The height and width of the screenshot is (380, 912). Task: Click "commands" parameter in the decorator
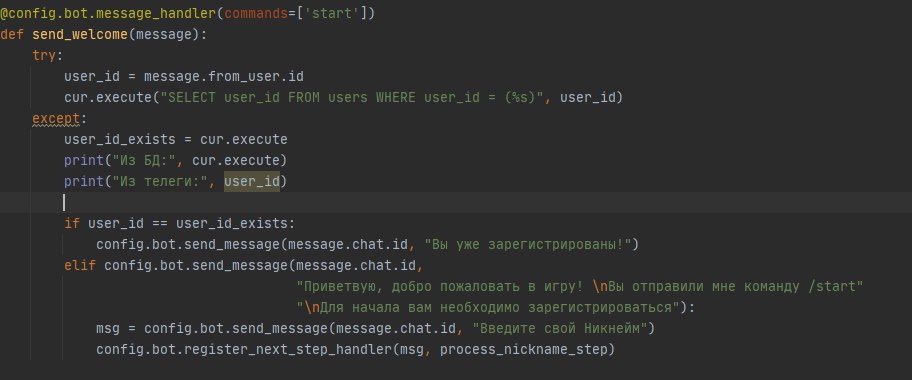tap(256, 13)
